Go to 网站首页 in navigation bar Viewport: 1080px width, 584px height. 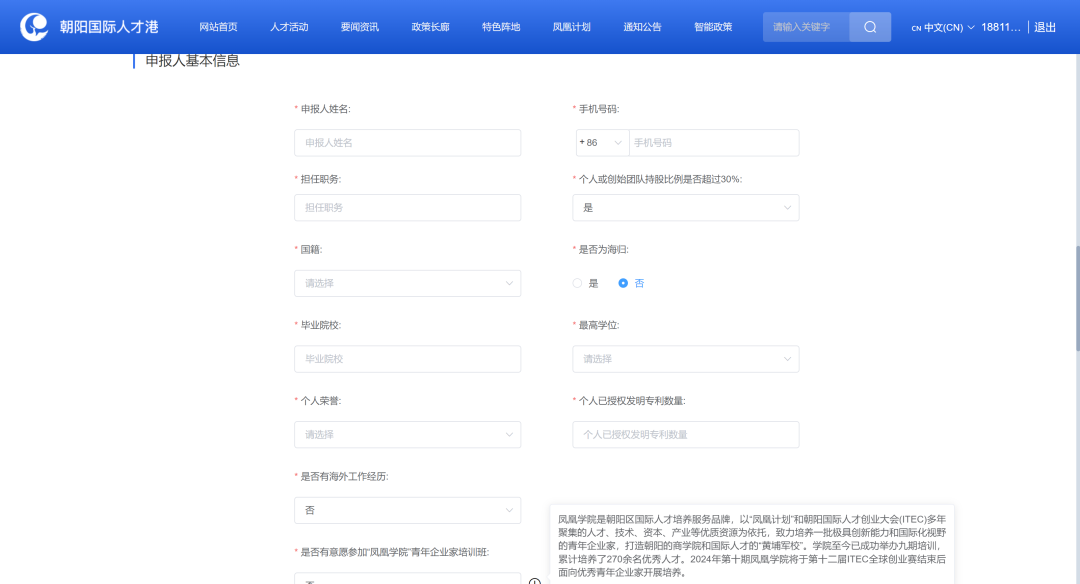click(218, 27)
